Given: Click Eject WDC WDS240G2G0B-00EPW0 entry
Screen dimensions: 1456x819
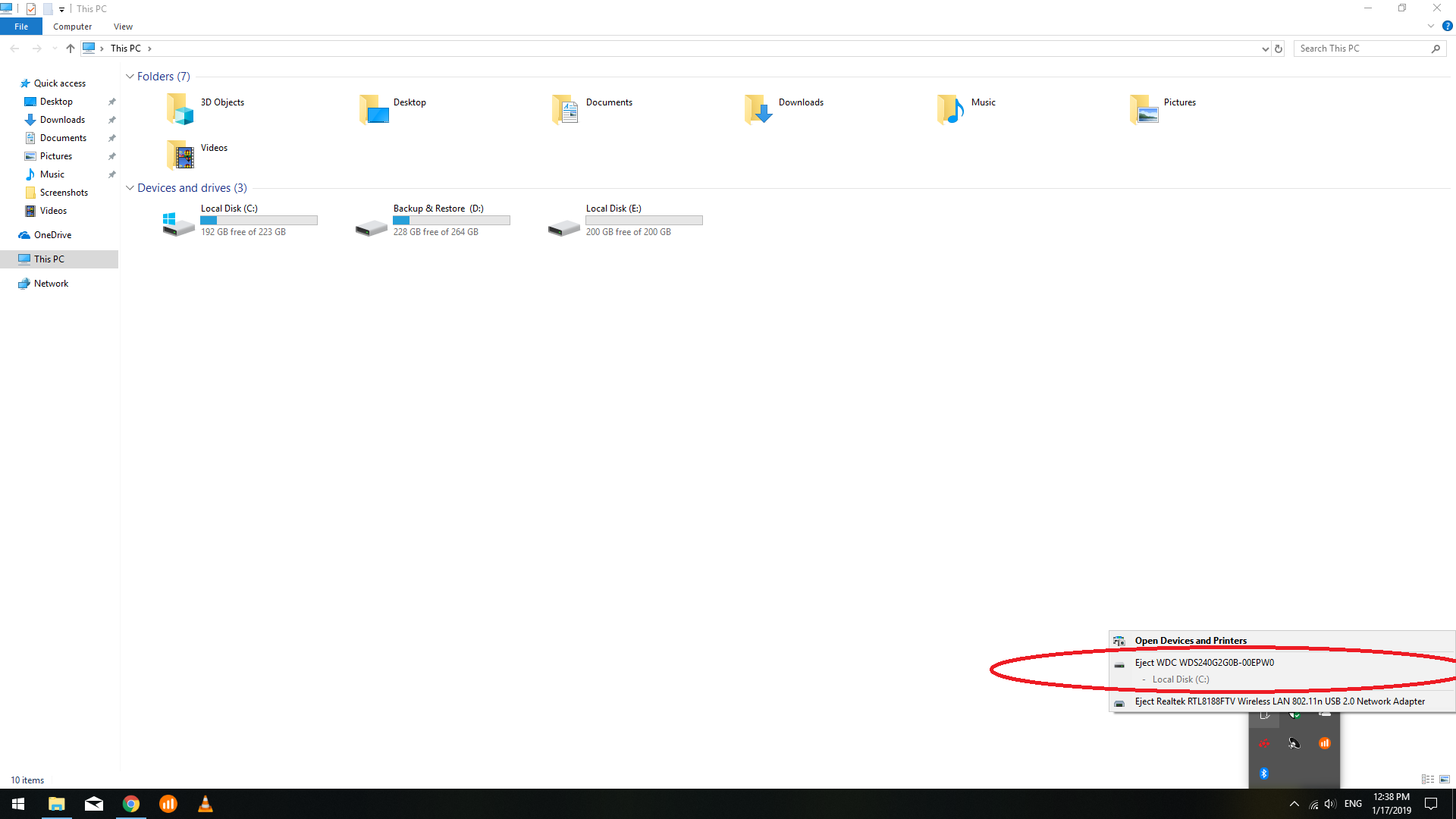Looking at the screenshot, I should point(1204,663).
